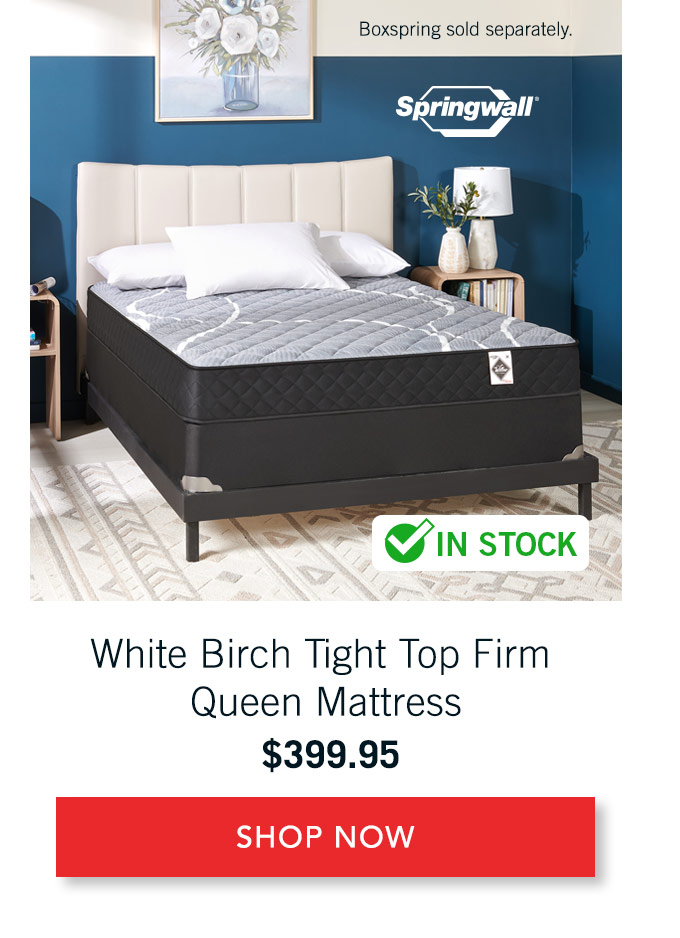Click the IN STOCK badge text
This screenshot has height=938, width=680.
[506, 544]
